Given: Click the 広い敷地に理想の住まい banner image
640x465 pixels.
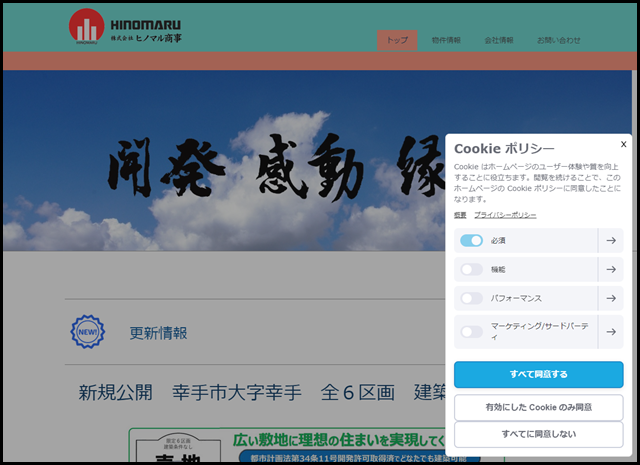Looking at the screenshot, I should [x=287, y=446].
